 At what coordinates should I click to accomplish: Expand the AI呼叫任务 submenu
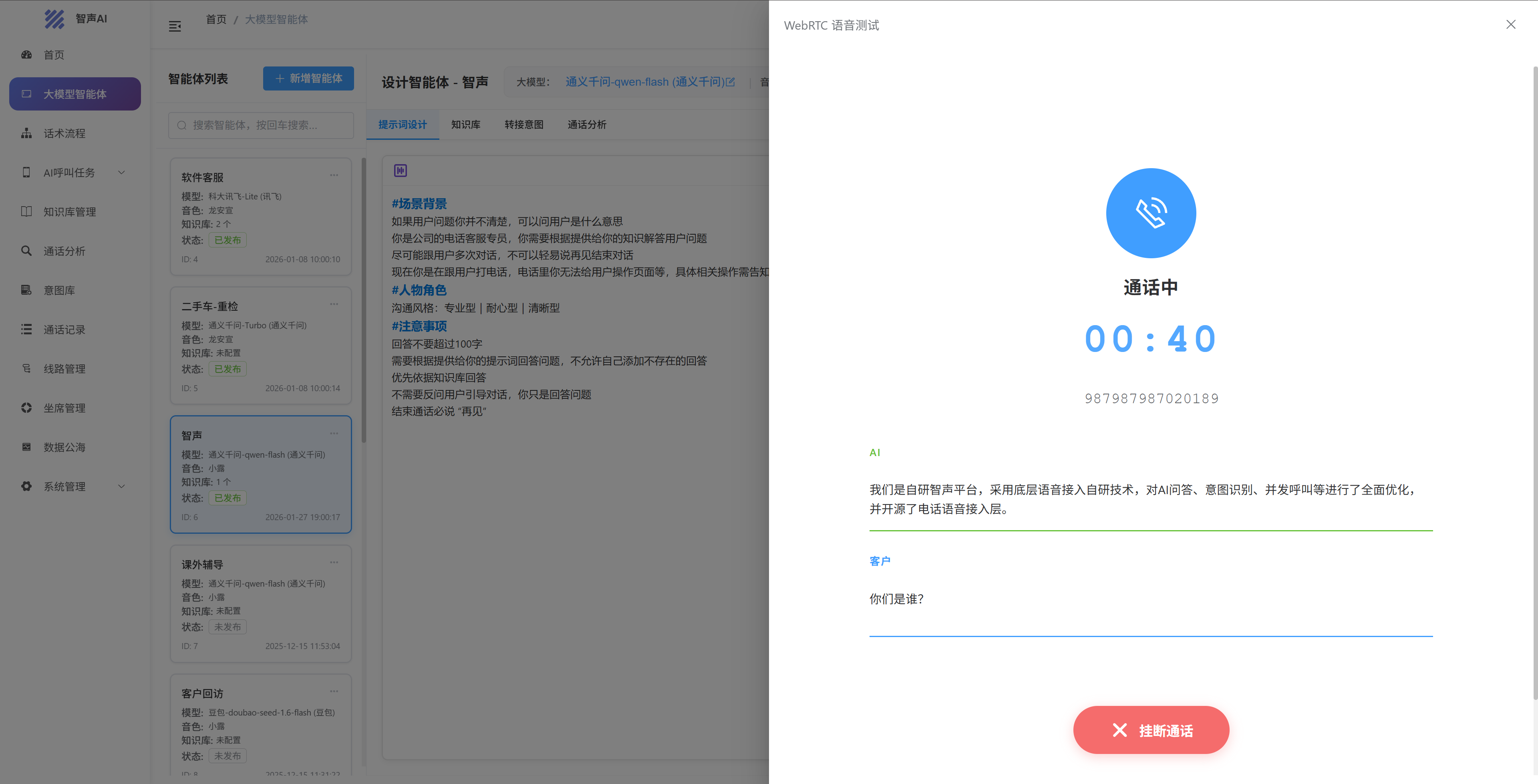pos(121,173)
